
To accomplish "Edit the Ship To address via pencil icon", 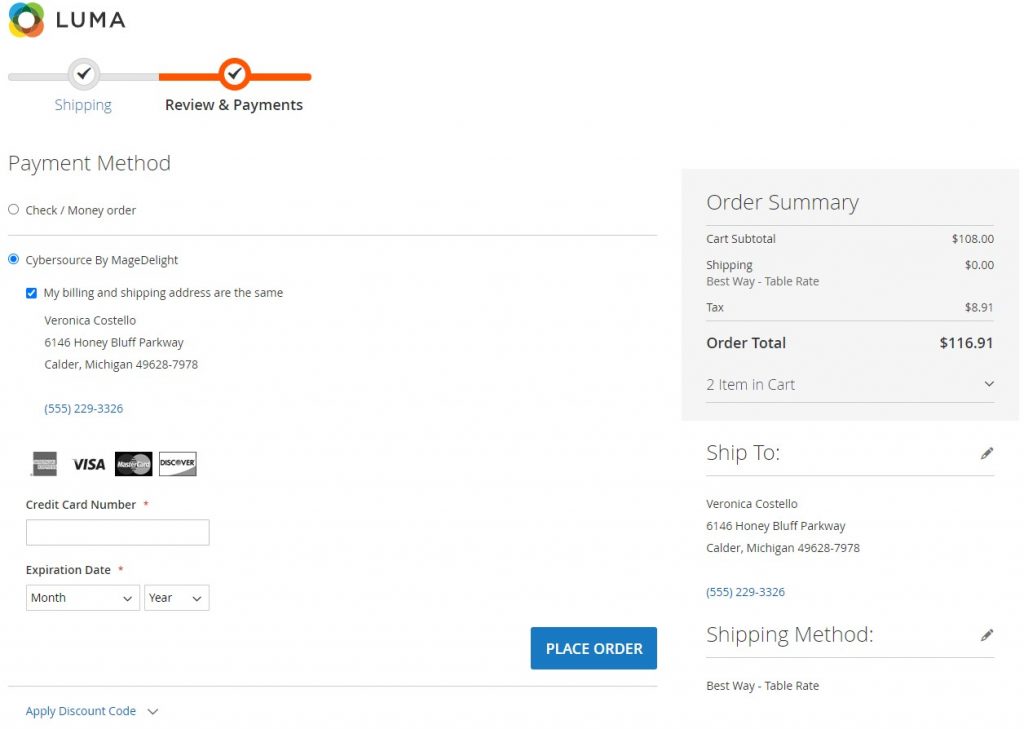I will pyautogui.click(x=987, y=452).
